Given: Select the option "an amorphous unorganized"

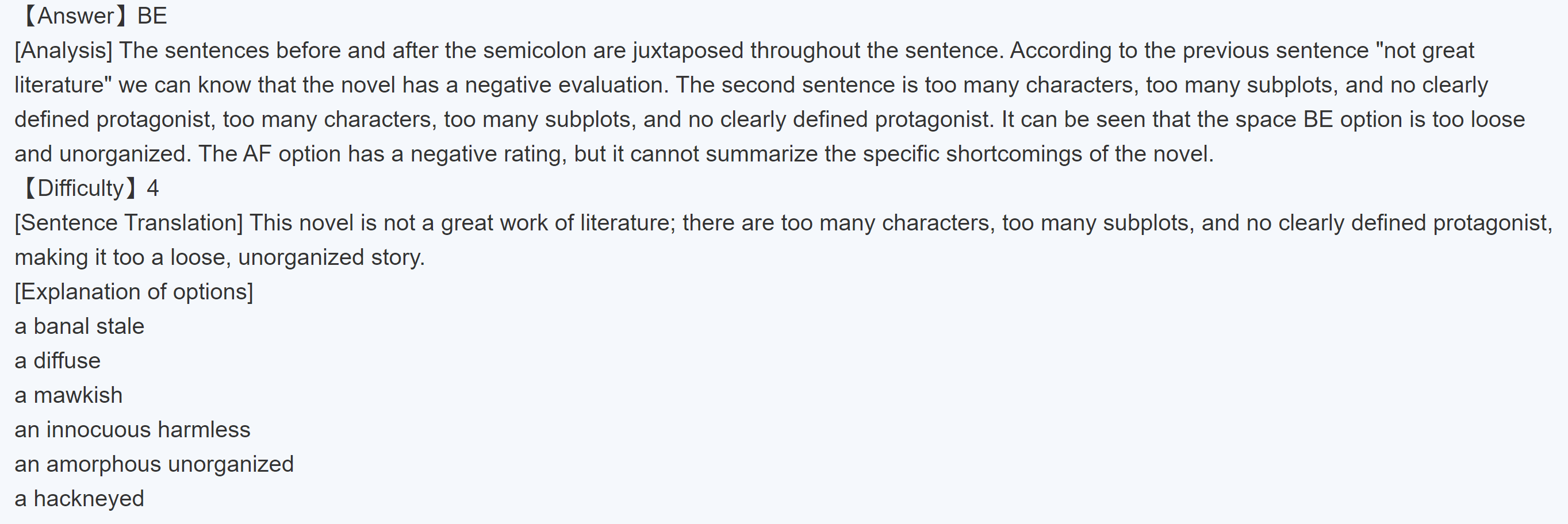Looking at the screenshot, I should (x=154, y=464).
